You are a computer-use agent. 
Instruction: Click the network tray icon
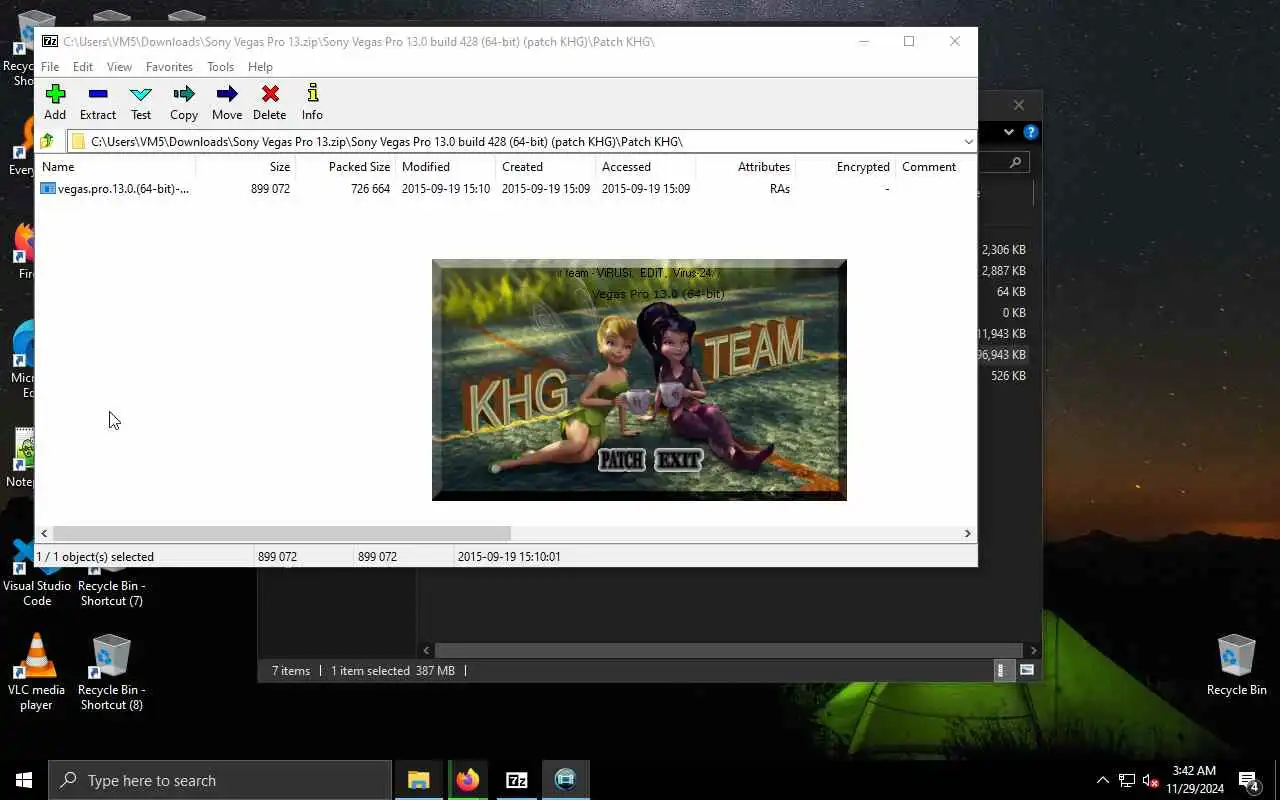coord(1127,780)
